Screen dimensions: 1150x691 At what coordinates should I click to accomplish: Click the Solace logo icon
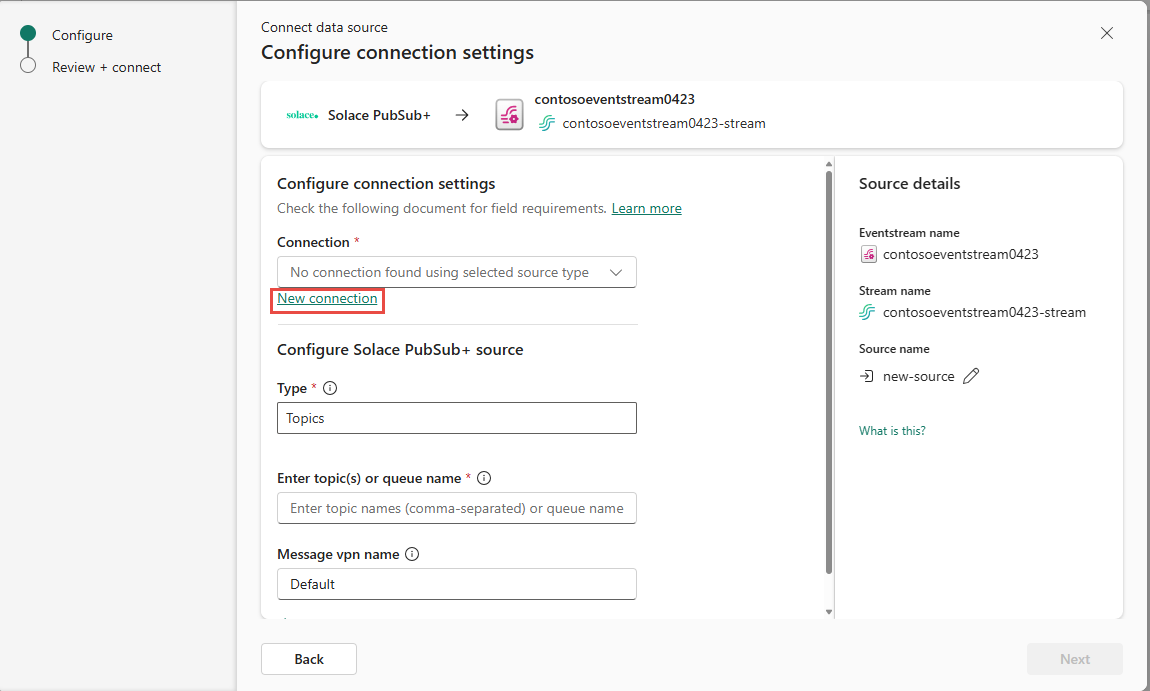pos(302,115)
